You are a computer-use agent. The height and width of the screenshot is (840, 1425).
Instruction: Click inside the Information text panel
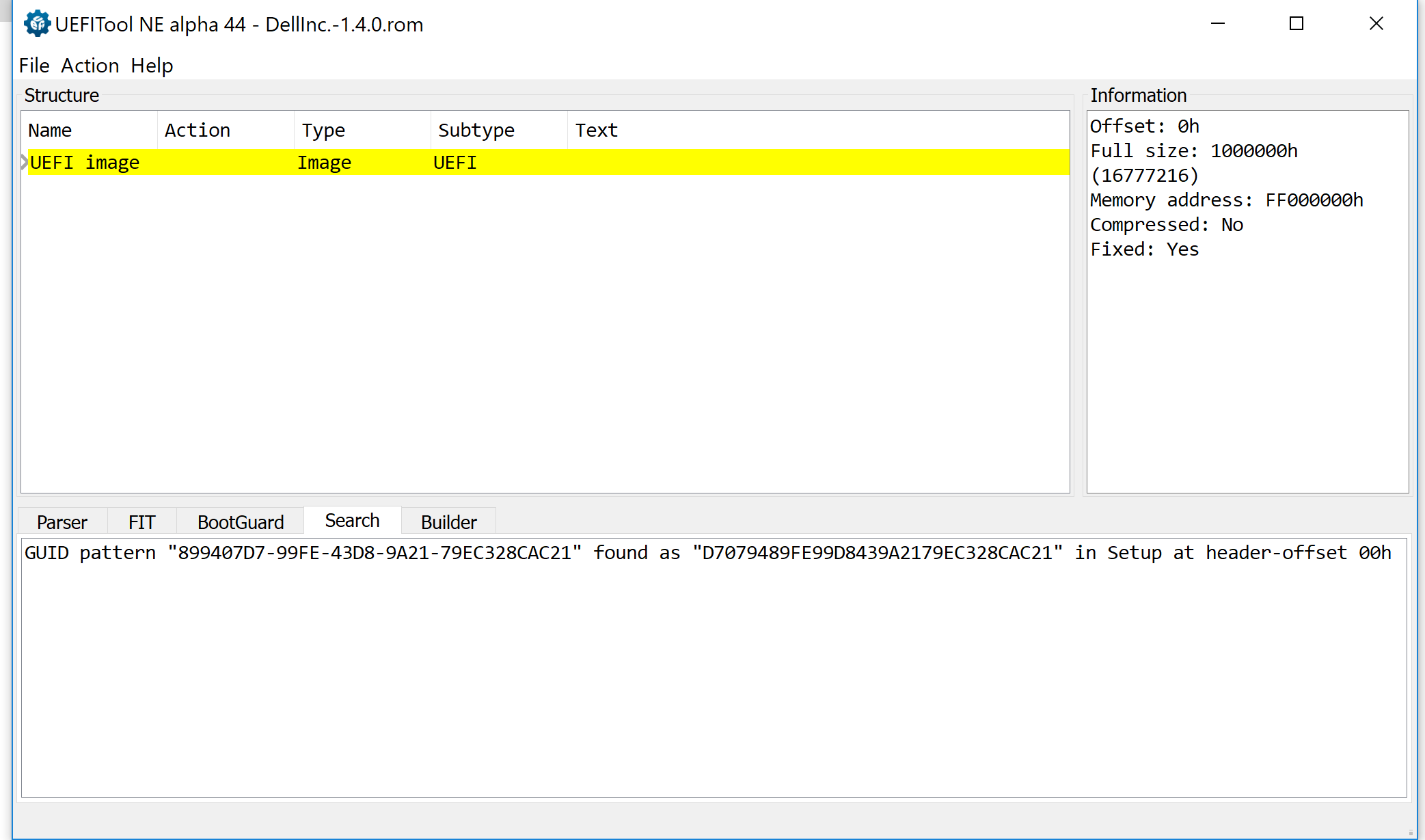tap(1247, 369)
